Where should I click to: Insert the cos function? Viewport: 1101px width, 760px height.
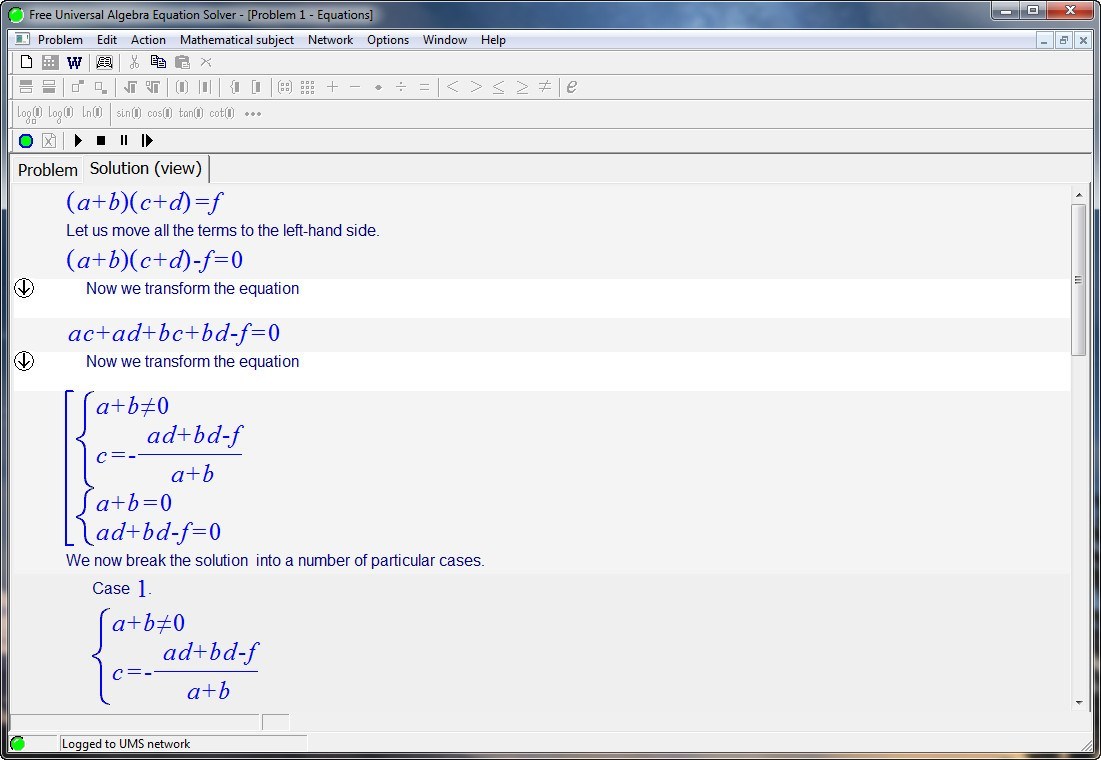(x=159, y=113)
